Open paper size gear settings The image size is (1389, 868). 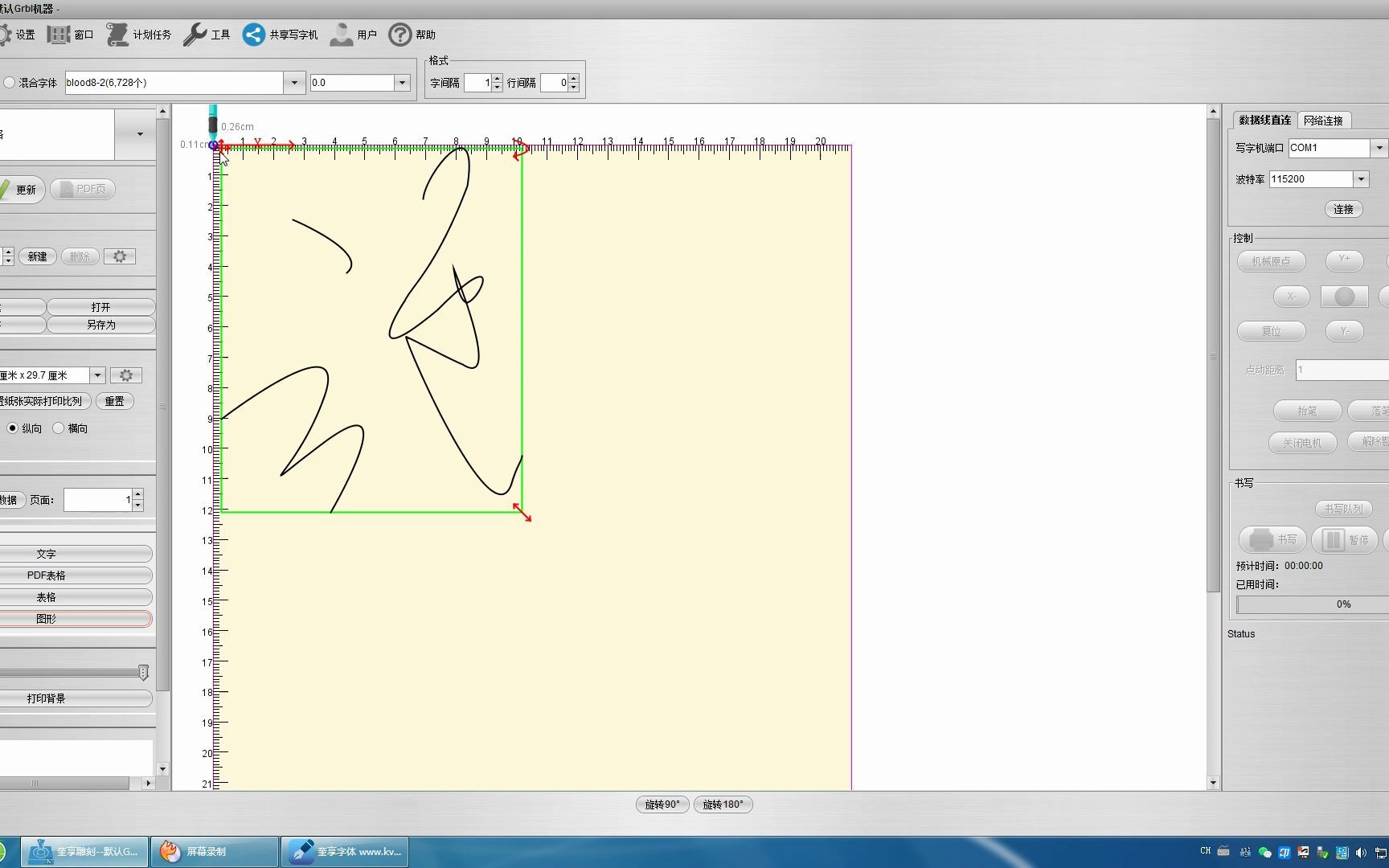pos(126,375)
